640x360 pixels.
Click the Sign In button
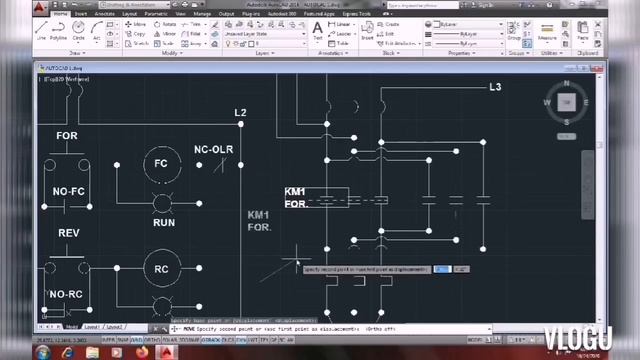(482, 5)
